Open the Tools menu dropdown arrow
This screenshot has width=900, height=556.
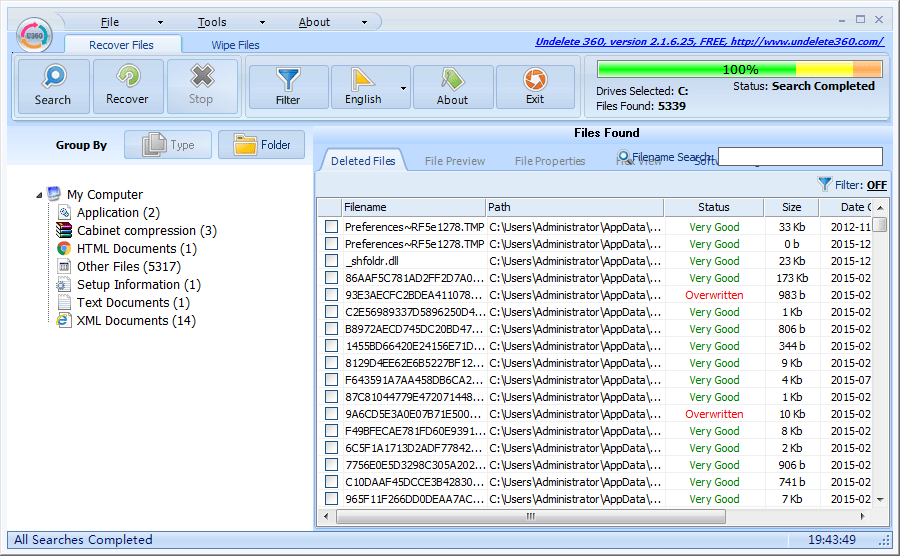click(262, 22)
